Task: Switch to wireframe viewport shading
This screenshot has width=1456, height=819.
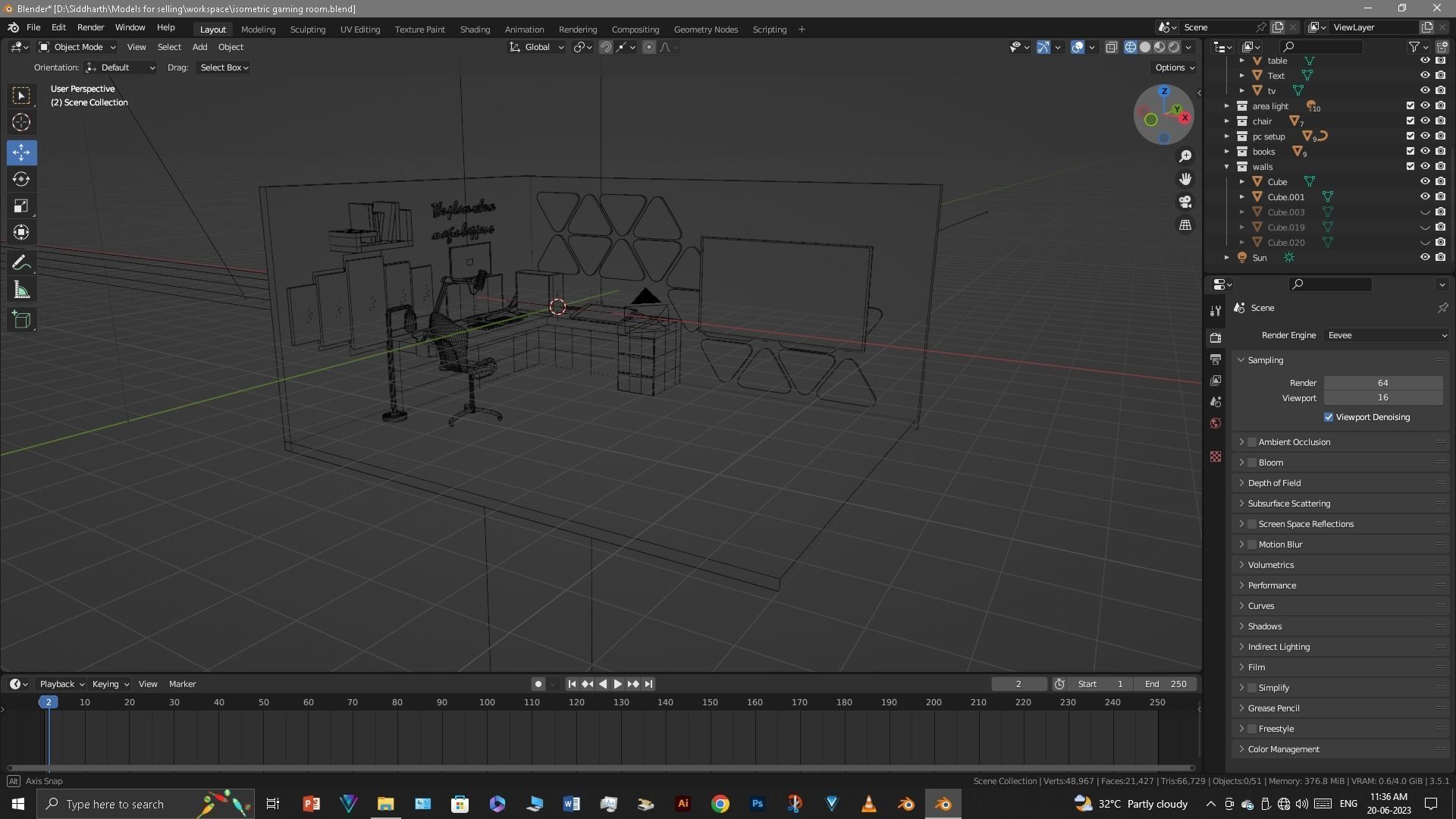Action: [x=1131, y=47]
